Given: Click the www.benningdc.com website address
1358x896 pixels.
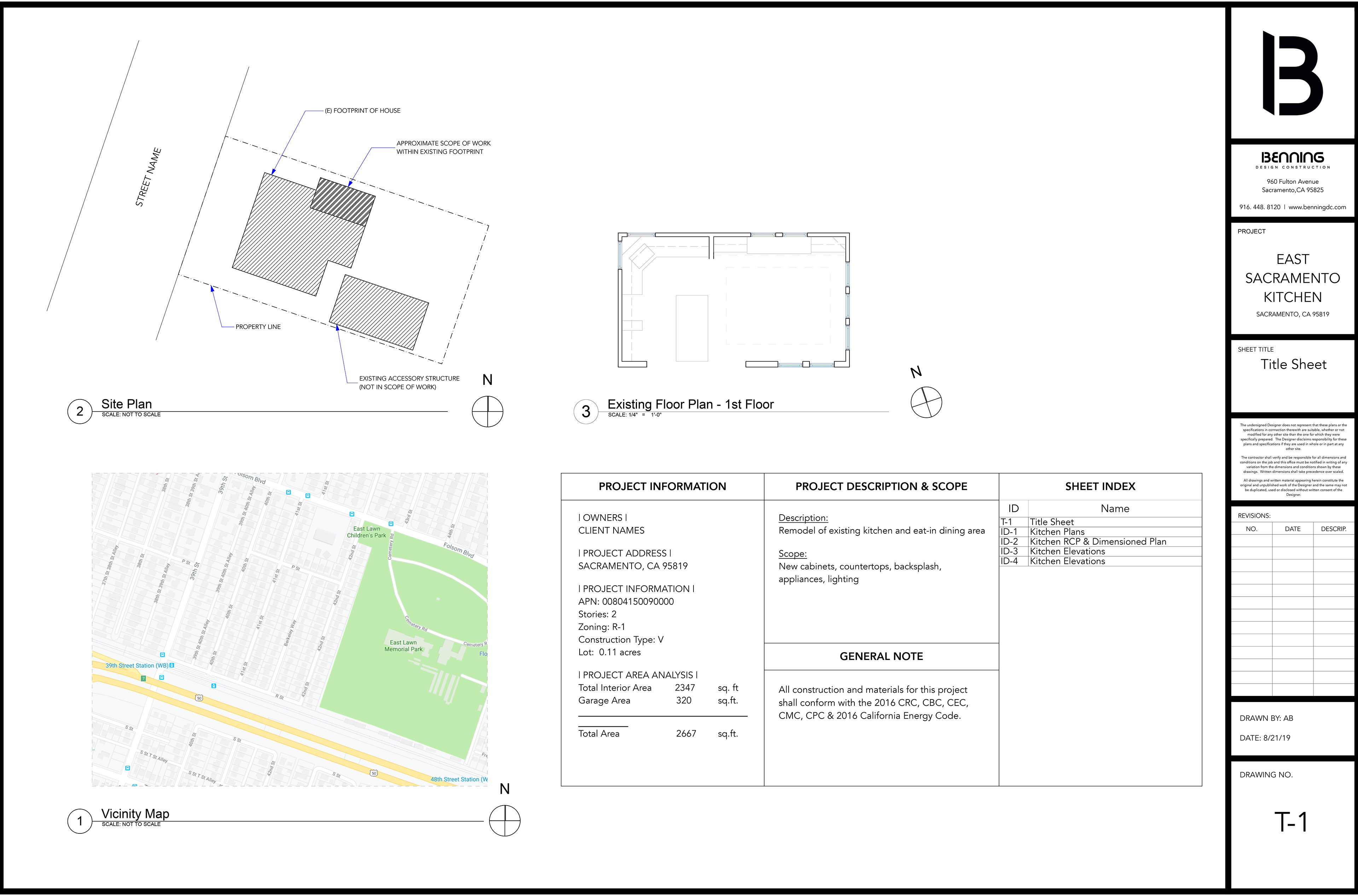Looking at the screenshot, I should tap(1317, 207).
